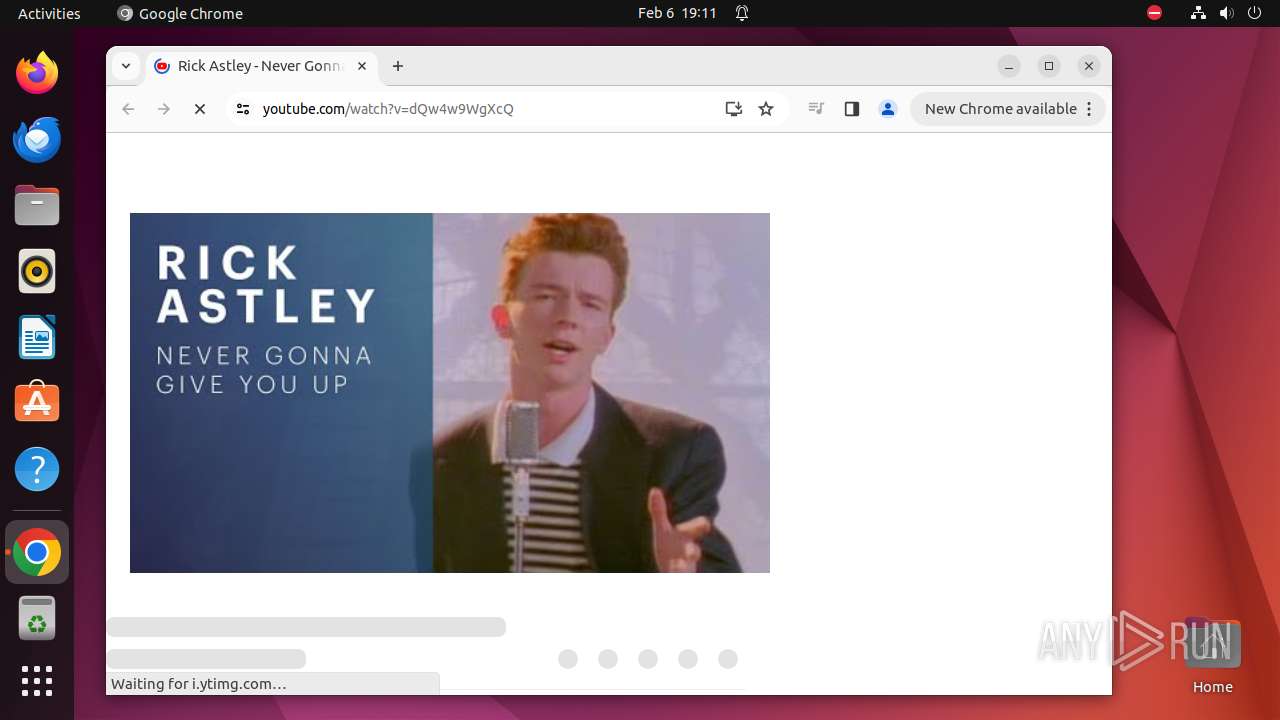This screenshot has width=1280, height=720.
Task: Minimize the Chrome window
Action: (1009, 66)
